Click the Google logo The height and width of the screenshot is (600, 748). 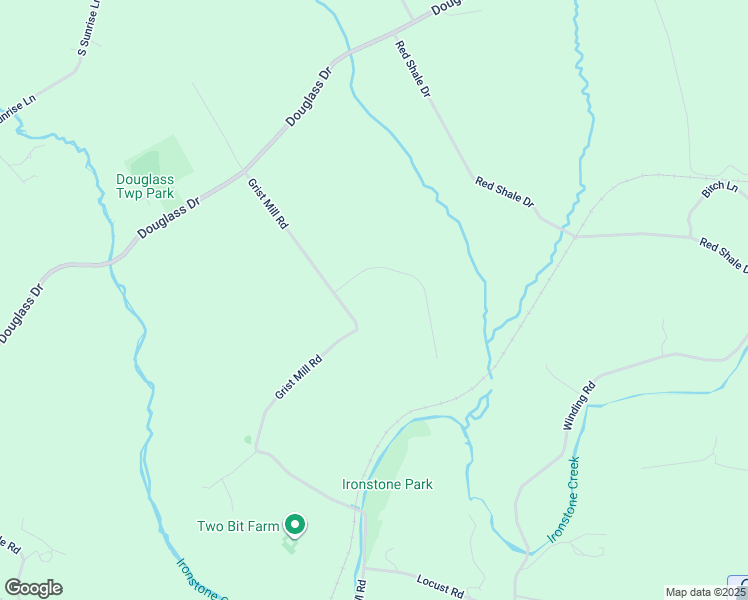[33, 588]
